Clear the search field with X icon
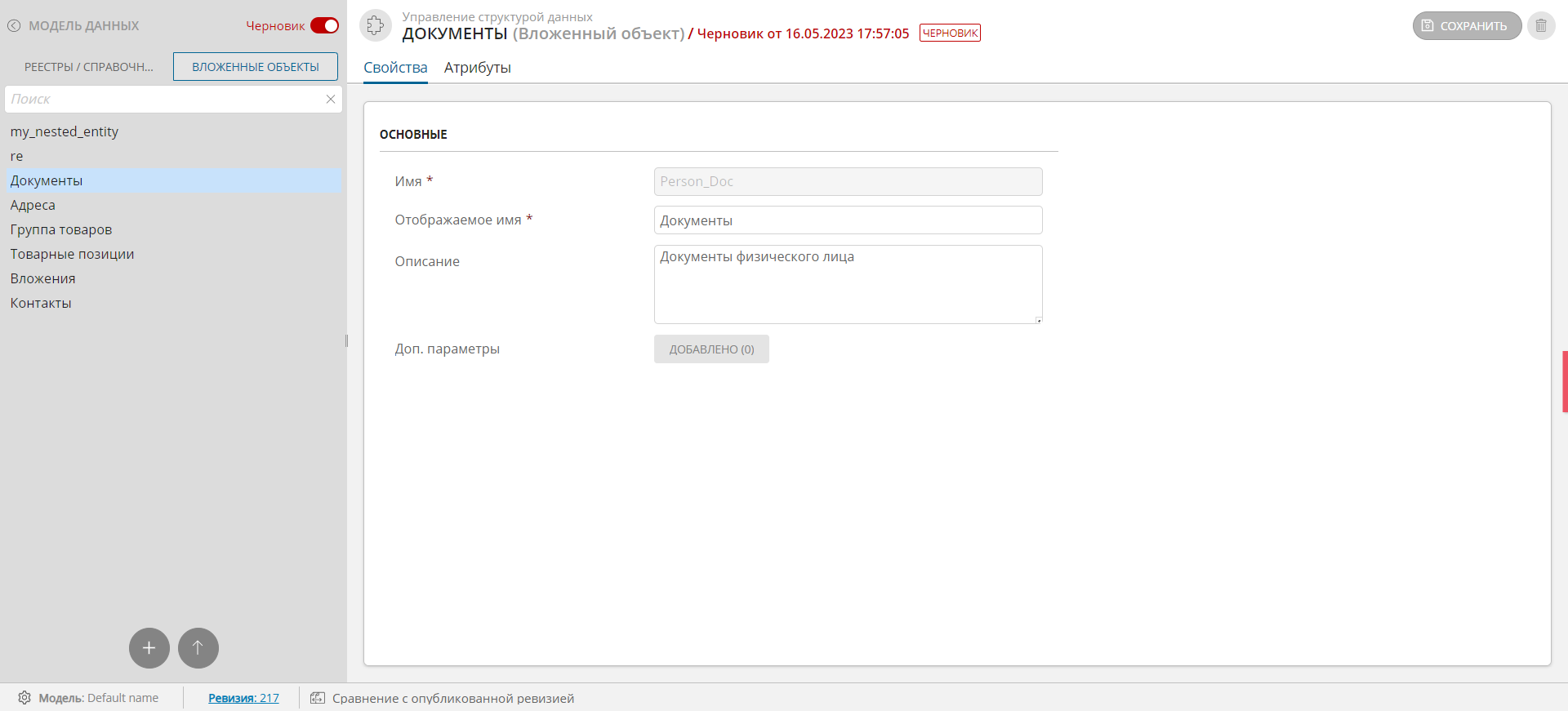 click(x=331, y=100)
